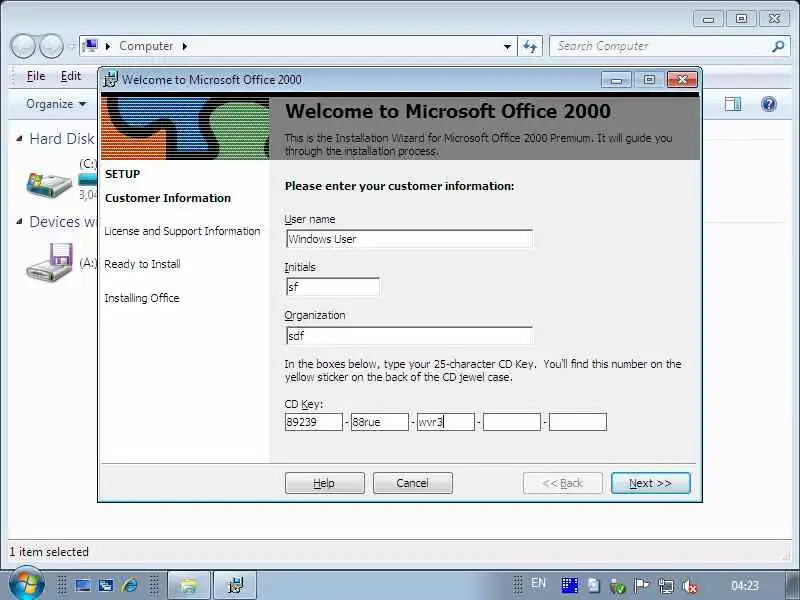Select the Explorer folder taskbar button
Screen dimensions: 800x600
(189, 585)
